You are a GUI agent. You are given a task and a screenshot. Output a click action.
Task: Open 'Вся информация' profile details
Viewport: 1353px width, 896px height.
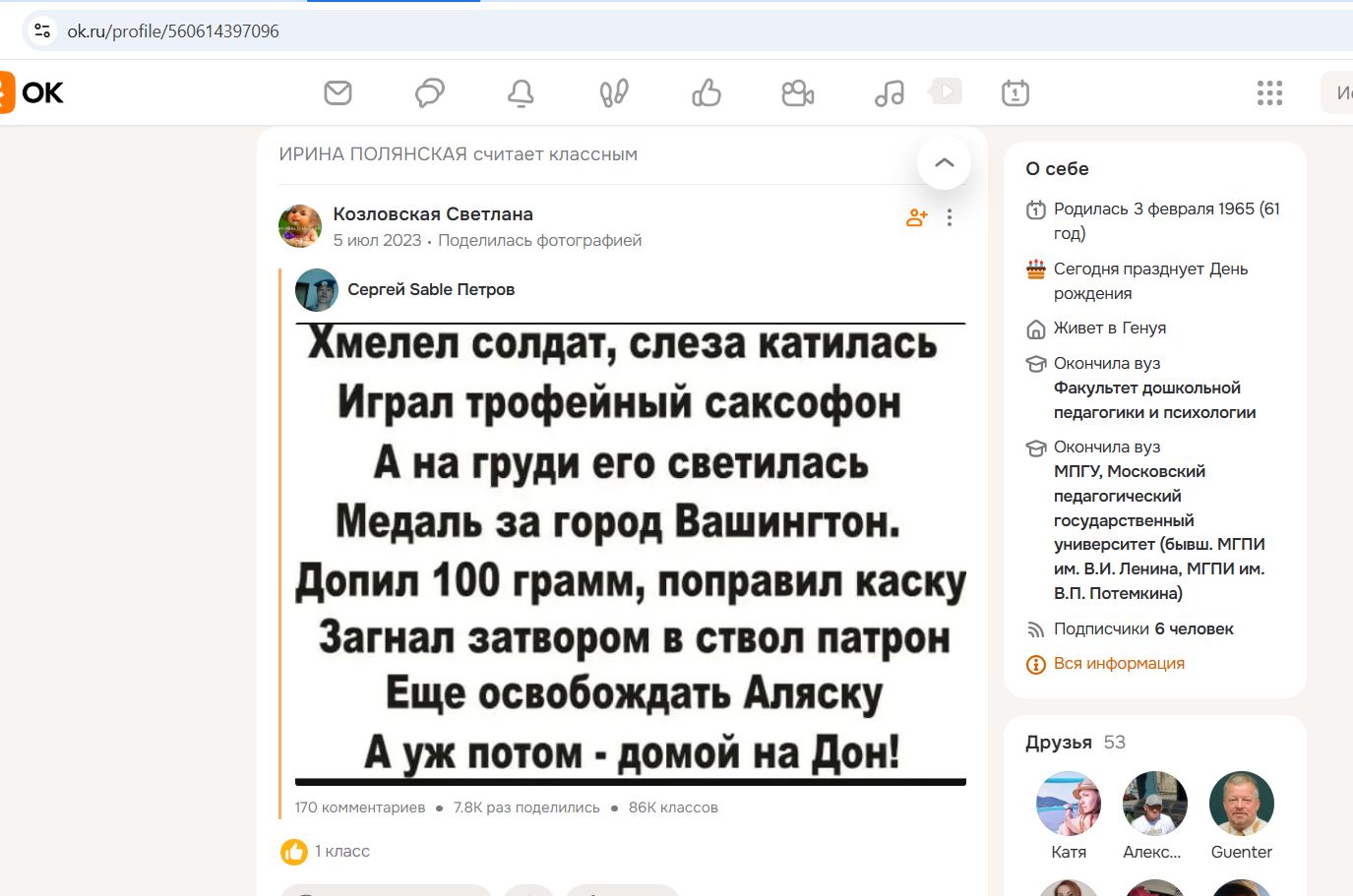pyautogui.click(x=1119, y=663)
